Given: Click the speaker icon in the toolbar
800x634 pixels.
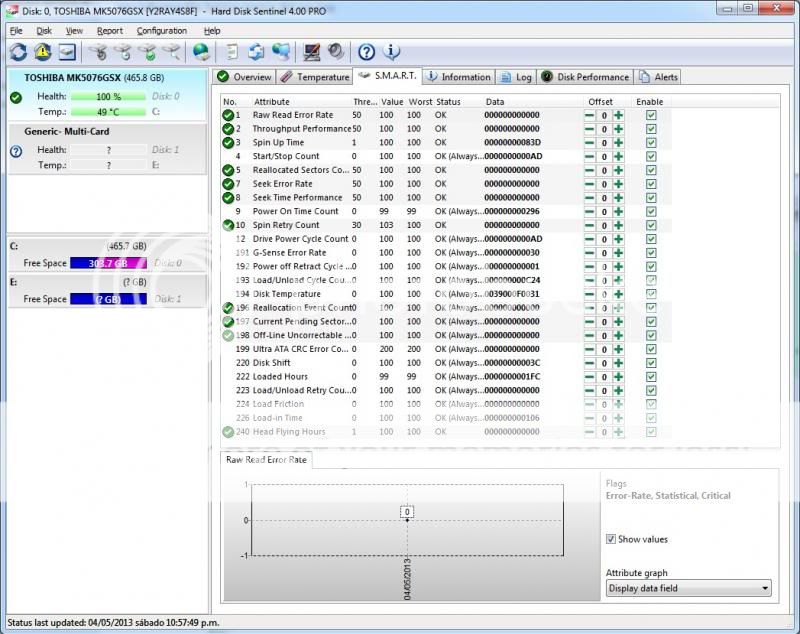Looking at the screenshot, I should coord(336,52).
